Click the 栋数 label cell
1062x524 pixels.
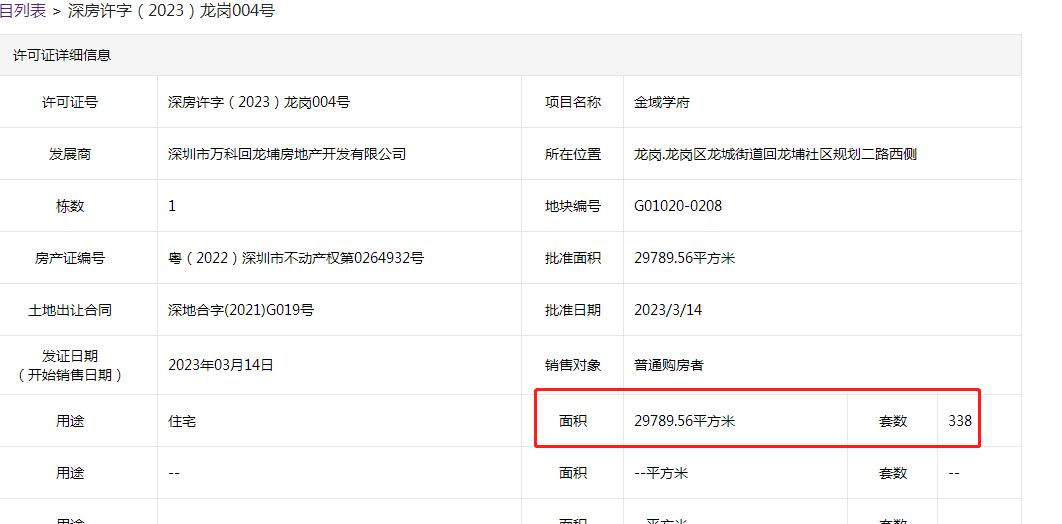pos(70,206)
